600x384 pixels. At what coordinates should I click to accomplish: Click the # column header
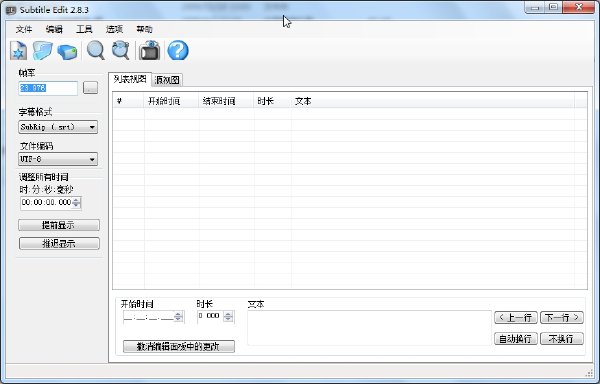click(129, 101)
